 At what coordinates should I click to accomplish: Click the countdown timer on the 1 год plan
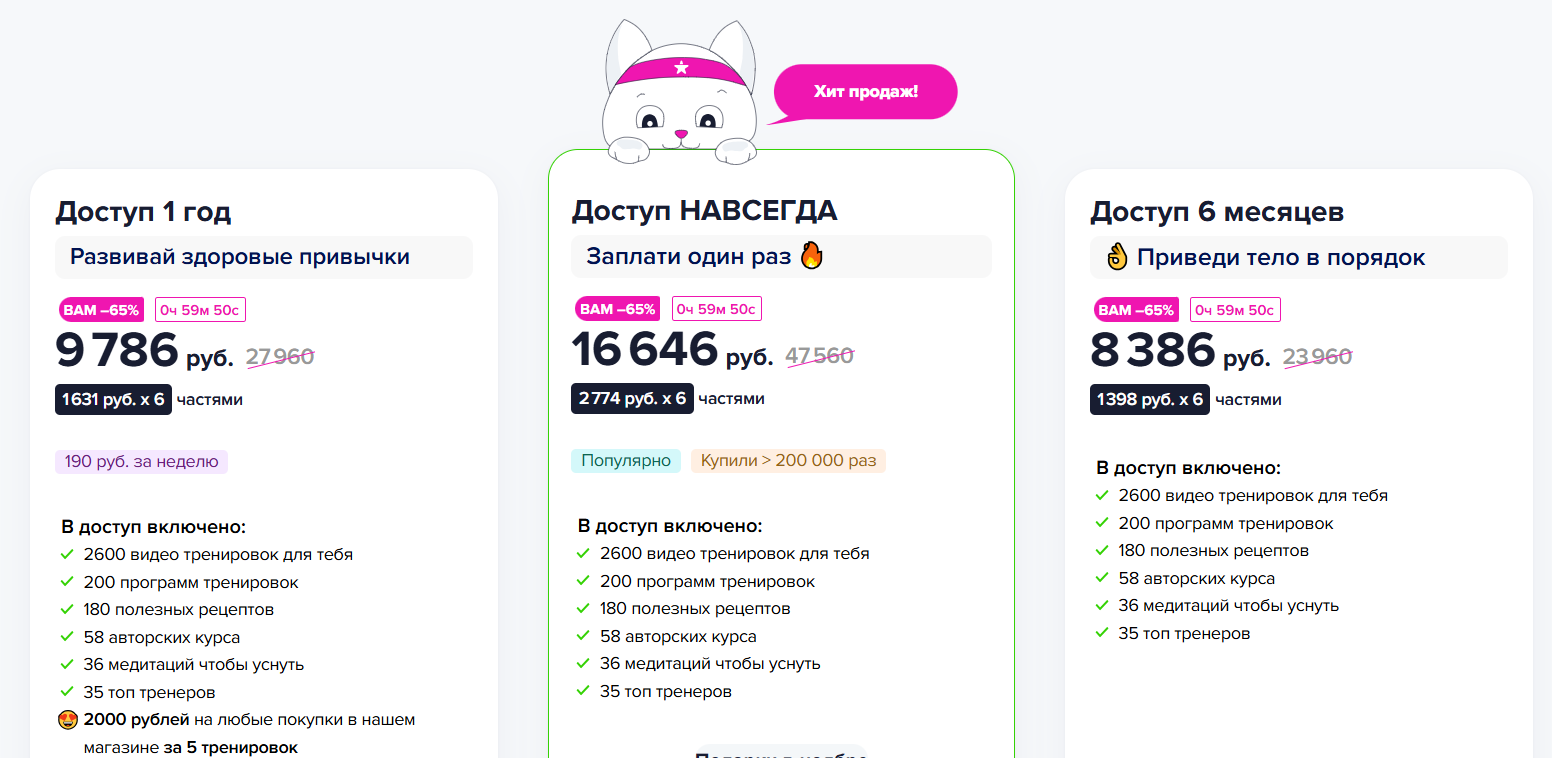click(200, 310)
